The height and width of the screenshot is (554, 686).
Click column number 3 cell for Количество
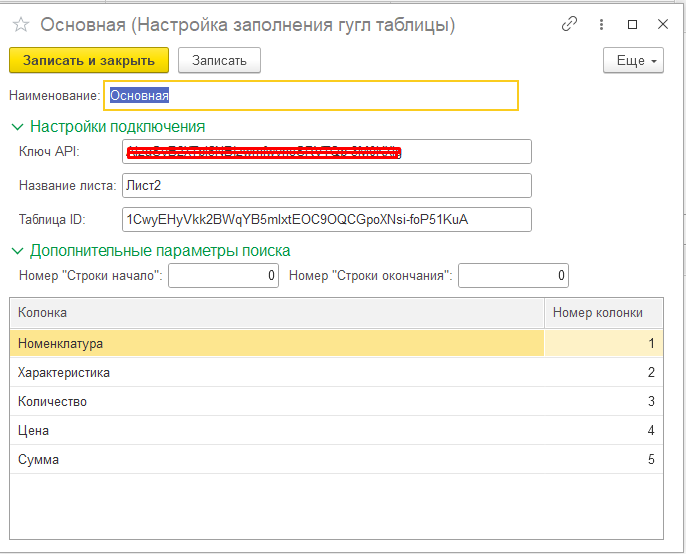[x=604, y=401]
